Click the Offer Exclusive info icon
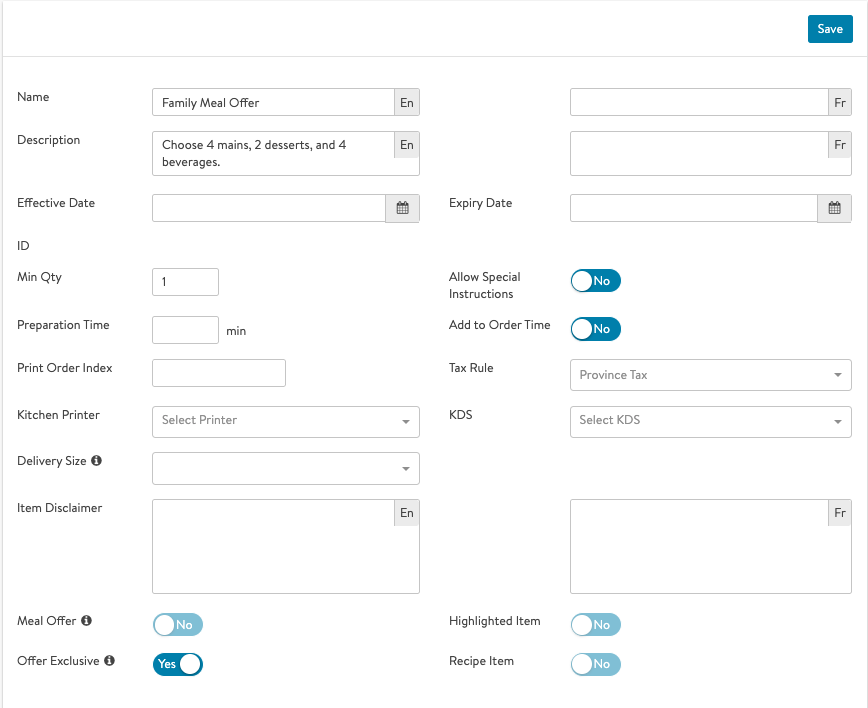Screen dimensions: 868x708 (109, 661)
